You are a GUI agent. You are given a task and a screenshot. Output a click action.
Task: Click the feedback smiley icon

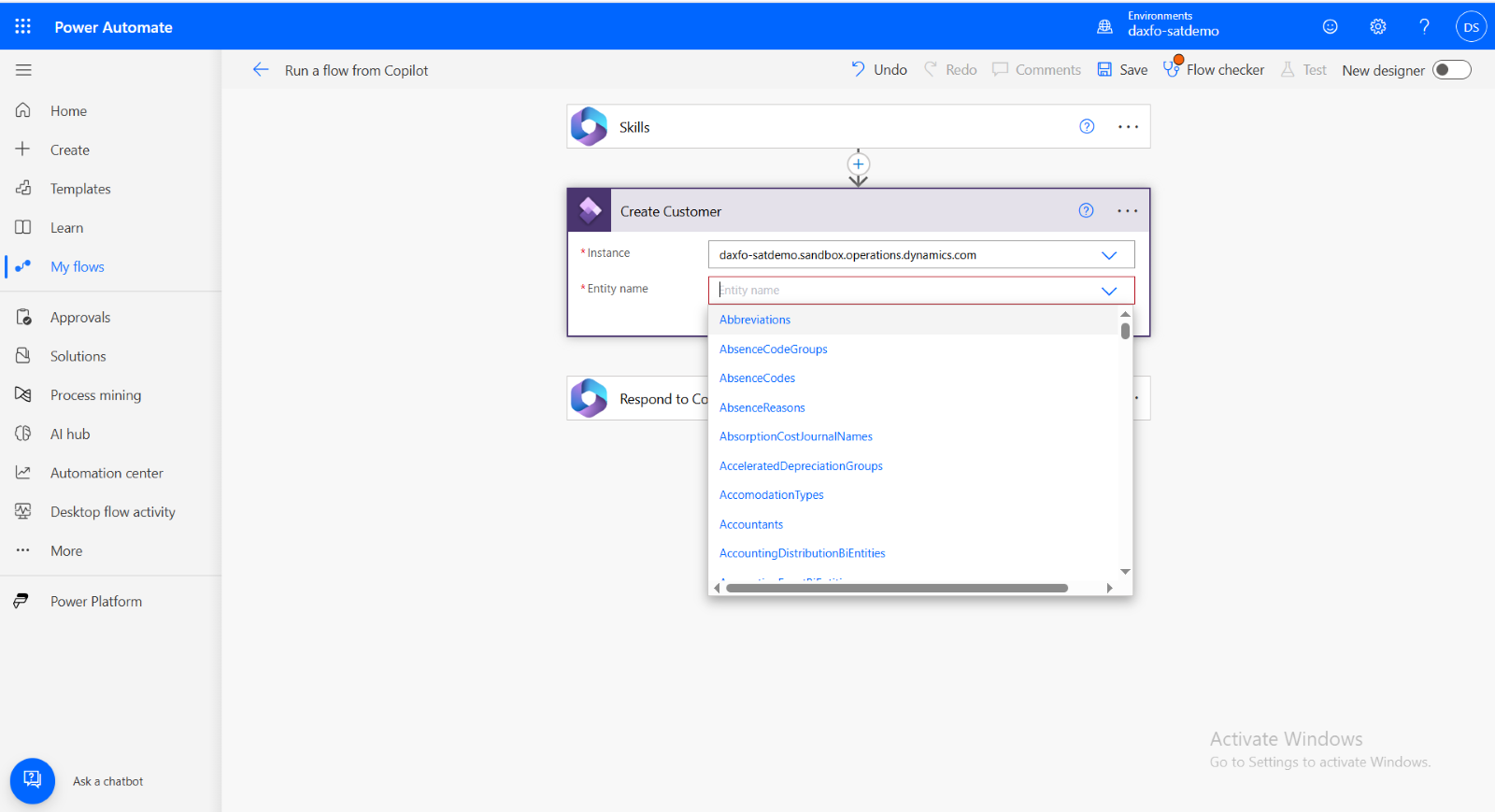1330,27
